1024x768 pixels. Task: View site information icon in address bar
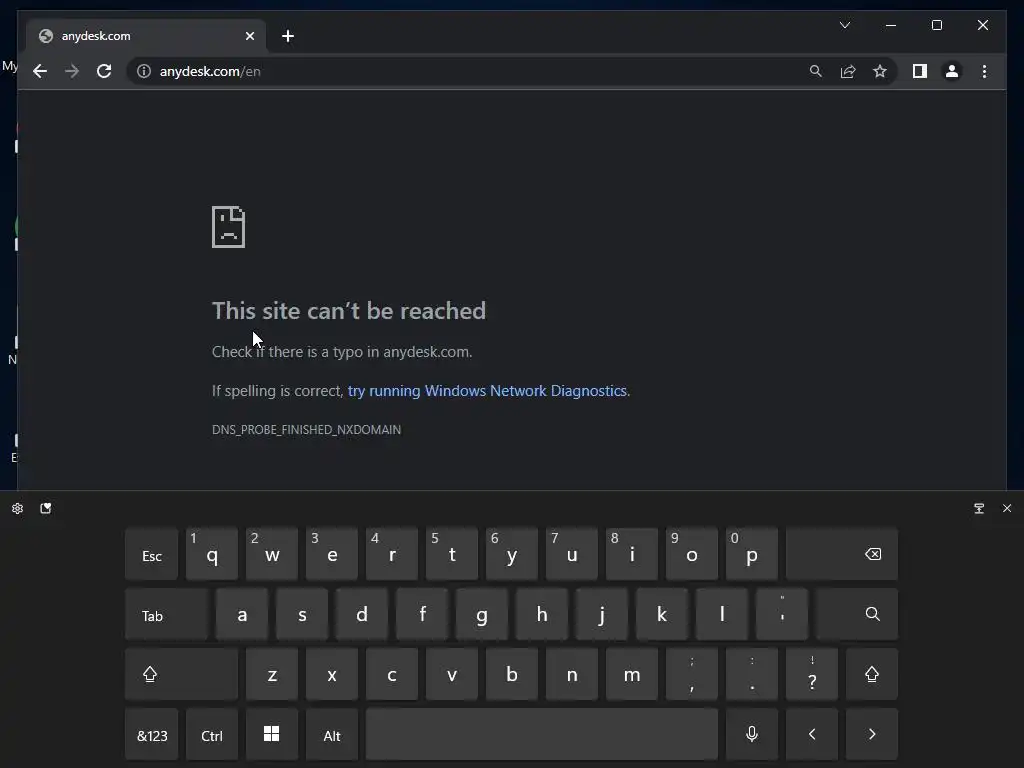pos(144,71)
